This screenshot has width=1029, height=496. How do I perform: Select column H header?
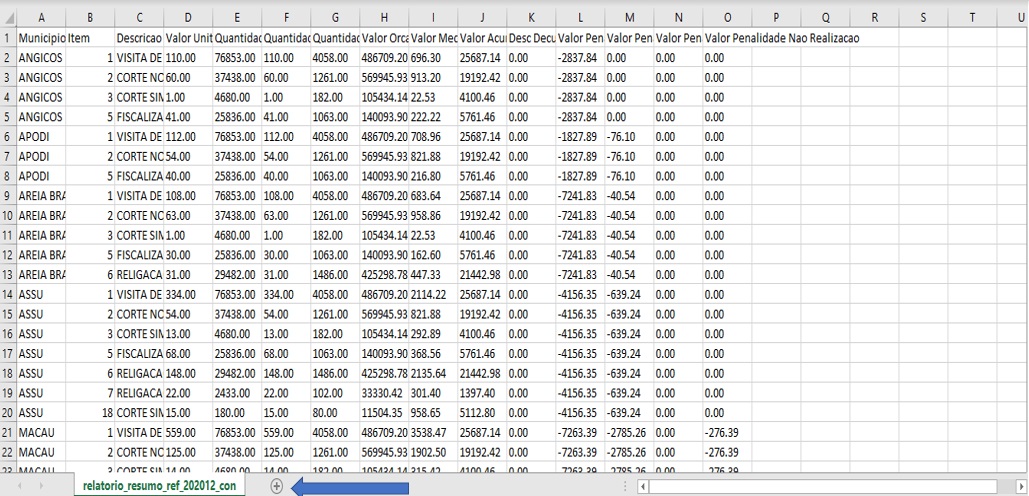[x=383, y=18]
